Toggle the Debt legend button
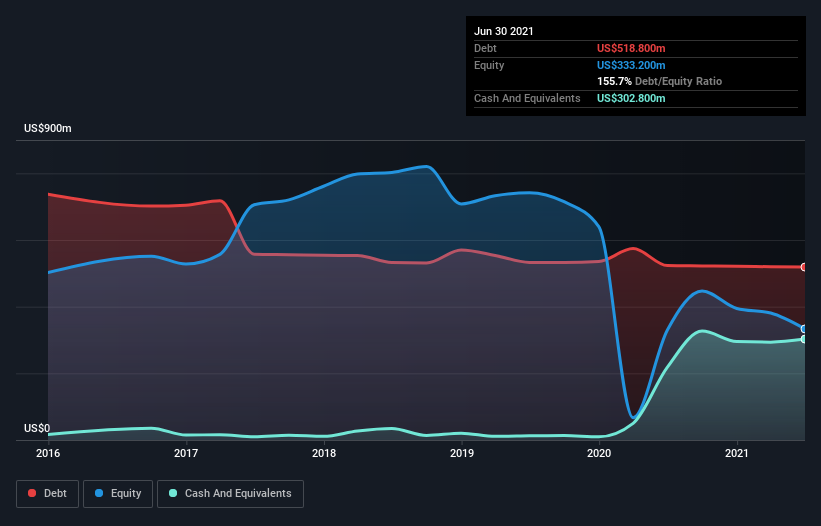The width and height of the screenshot is (821, 526). click(x=47, y=494)
